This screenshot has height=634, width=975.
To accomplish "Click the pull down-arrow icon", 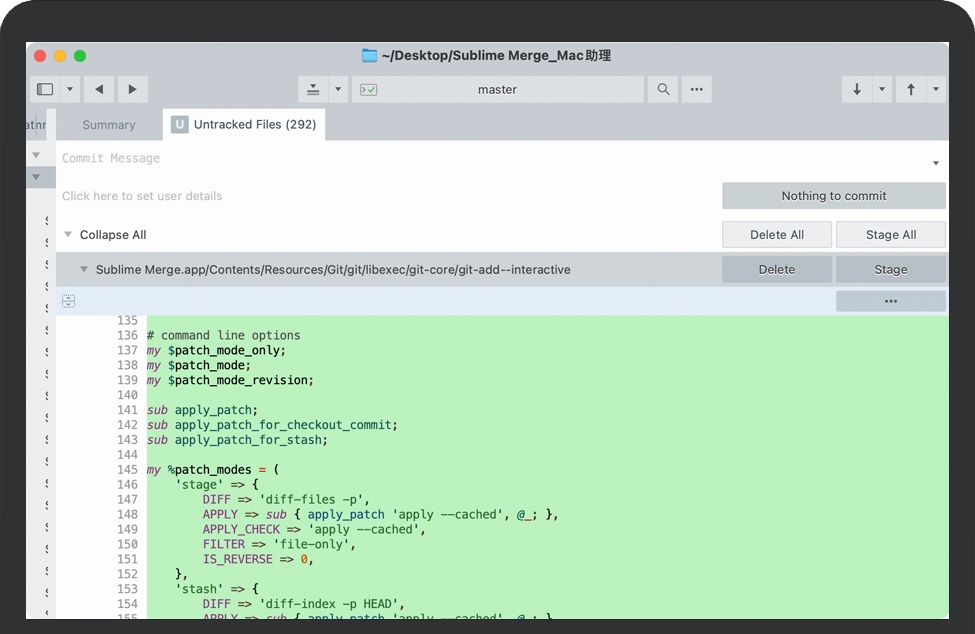I will [x=857, y=89].
